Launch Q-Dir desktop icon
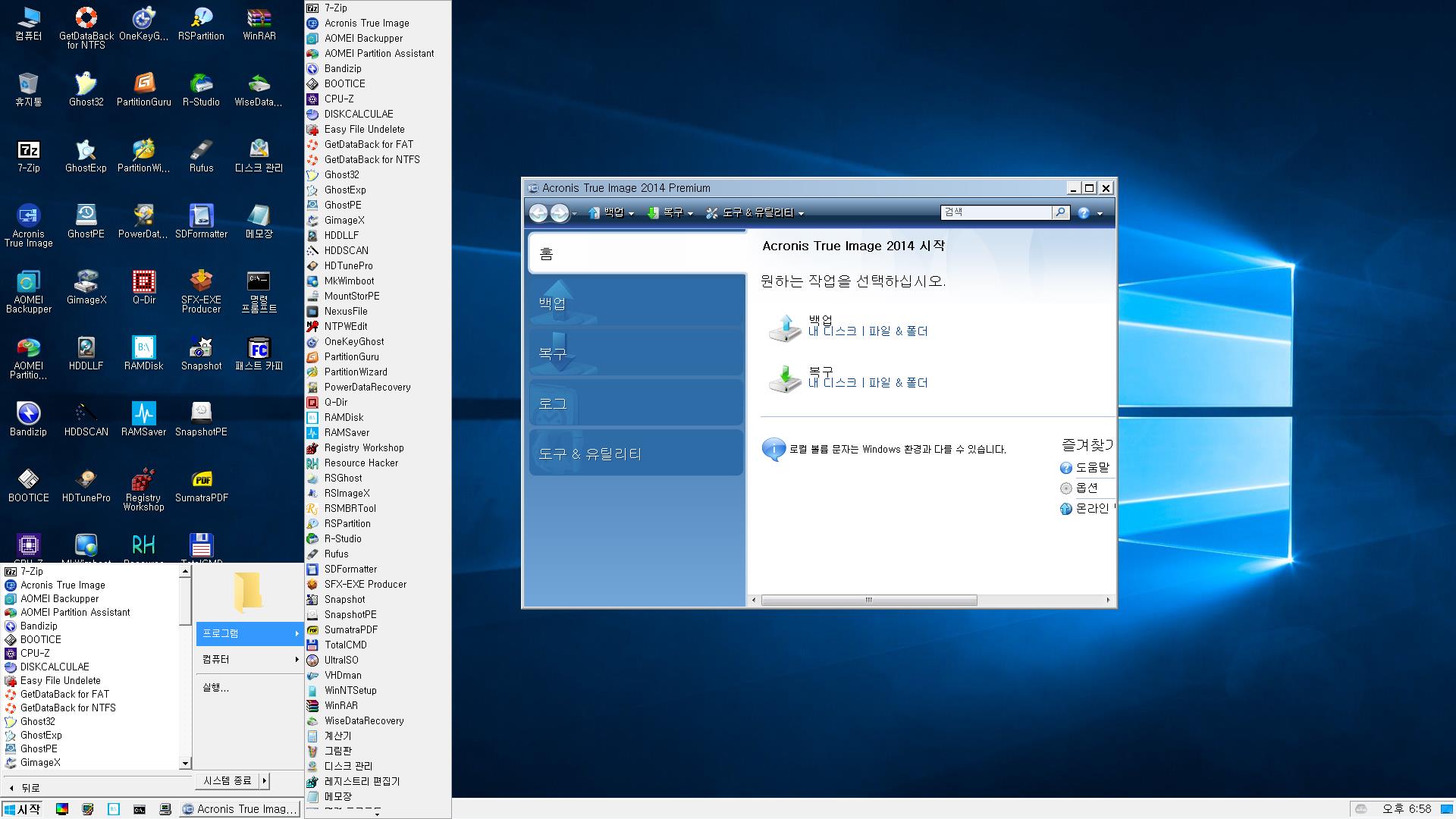The image size is (1456, 819). (x=143, y=287)
